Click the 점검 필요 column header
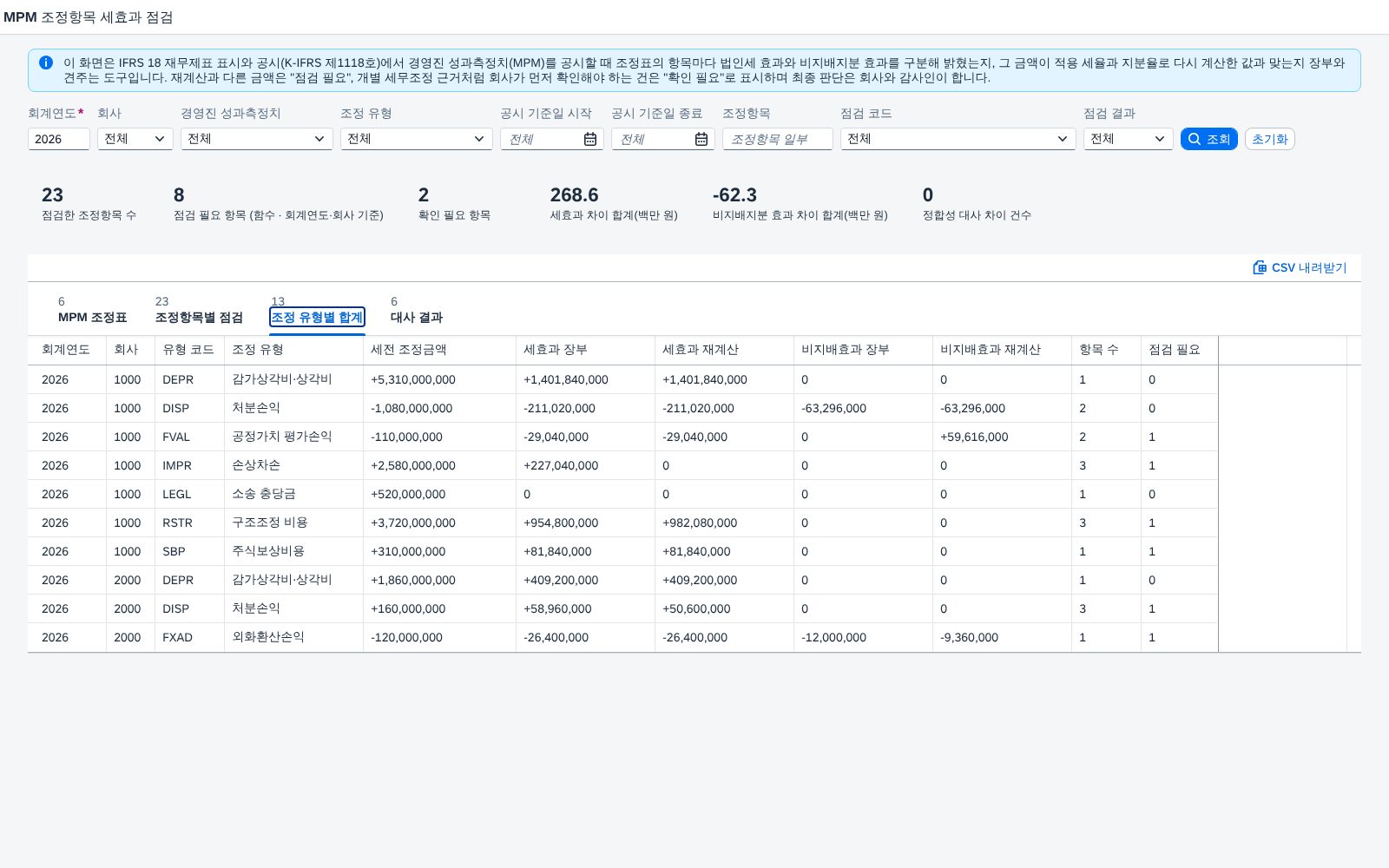This screenshot has width=1389, height=868. [x=1179, y=350]
